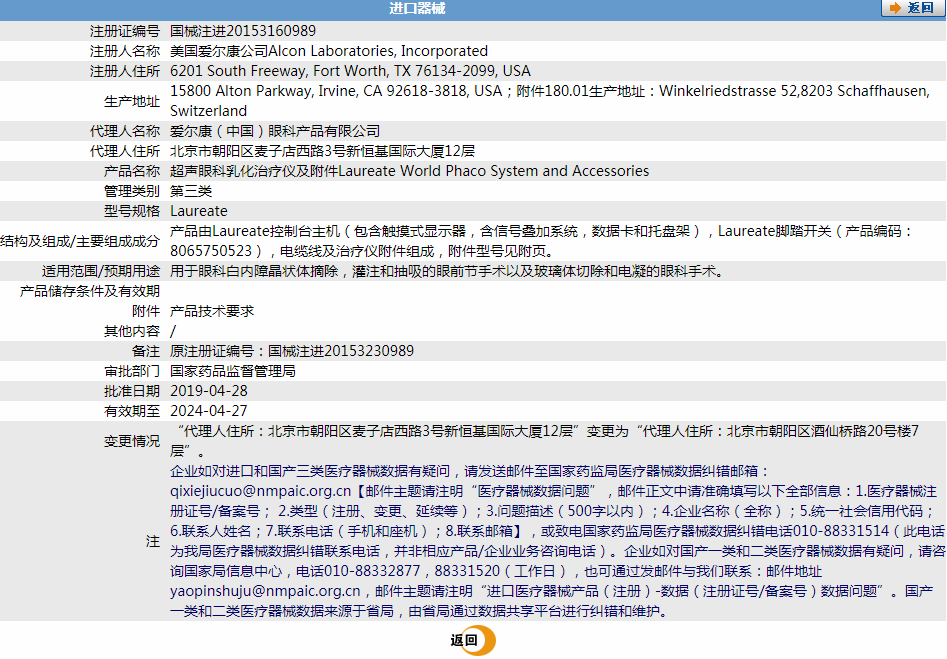
Task: Click the 审批部门 label
Action: [x=132, y=370]
